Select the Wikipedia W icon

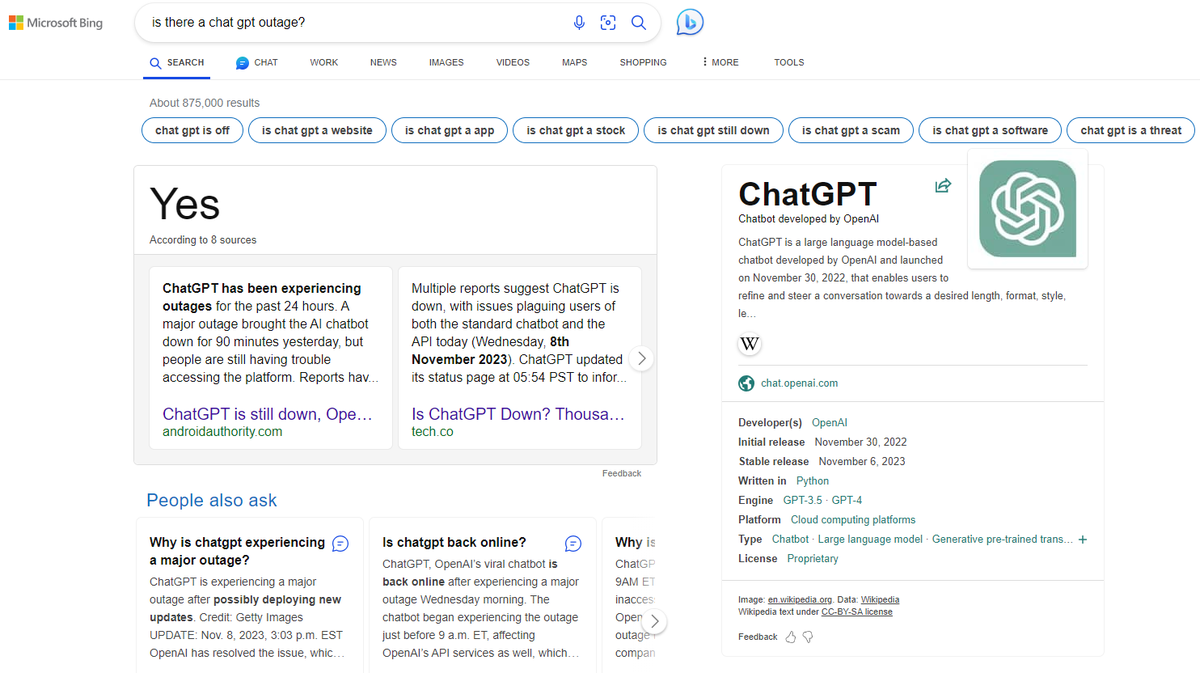[749, 343]
